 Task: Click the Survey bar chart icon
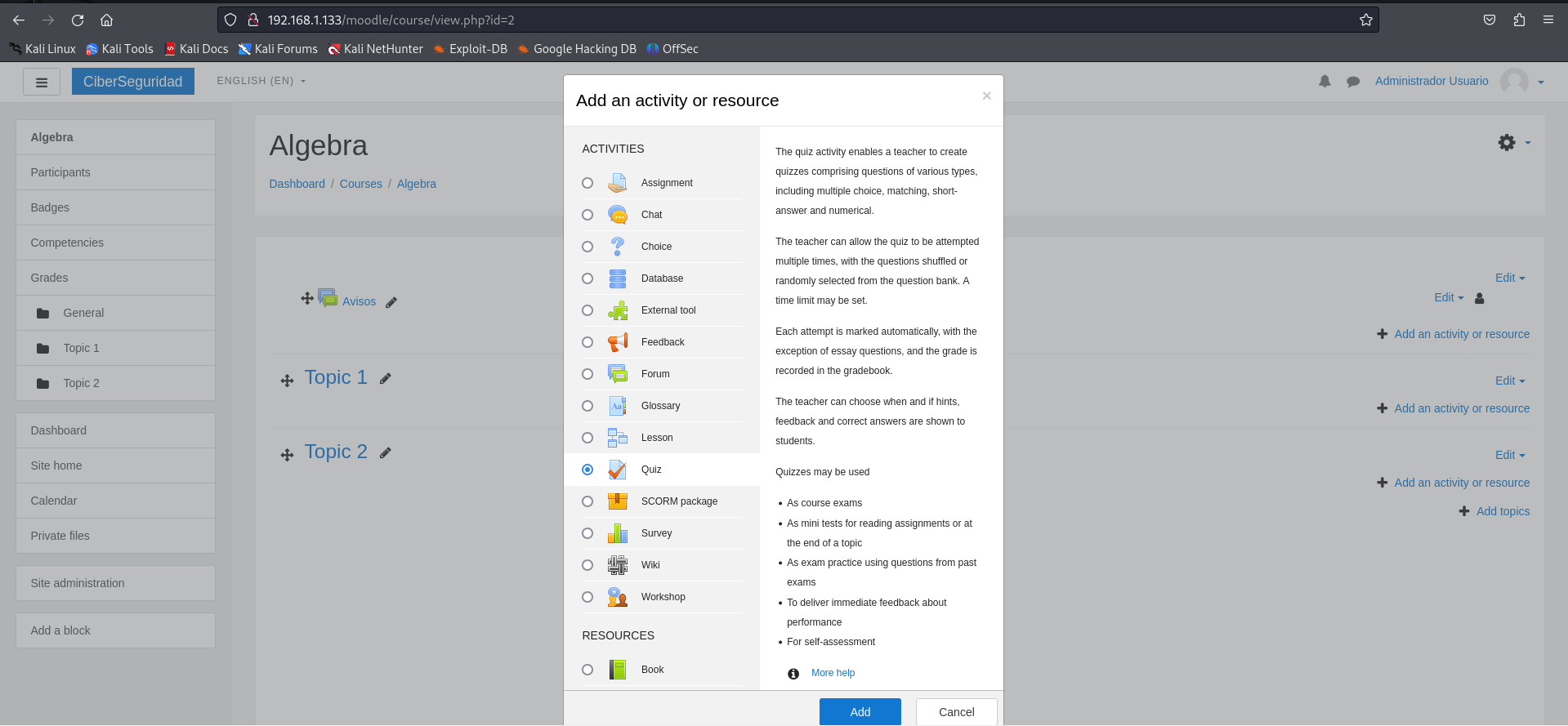617,533
